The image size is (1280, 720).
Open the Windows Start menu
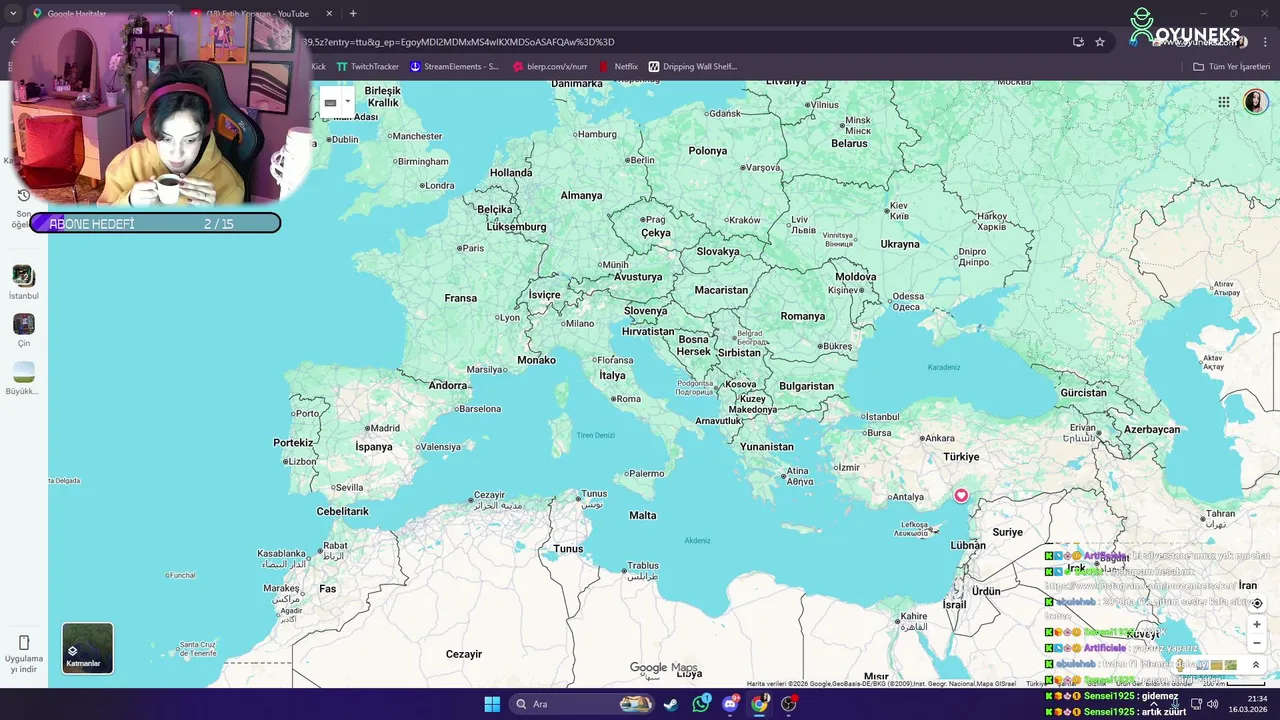492,704
